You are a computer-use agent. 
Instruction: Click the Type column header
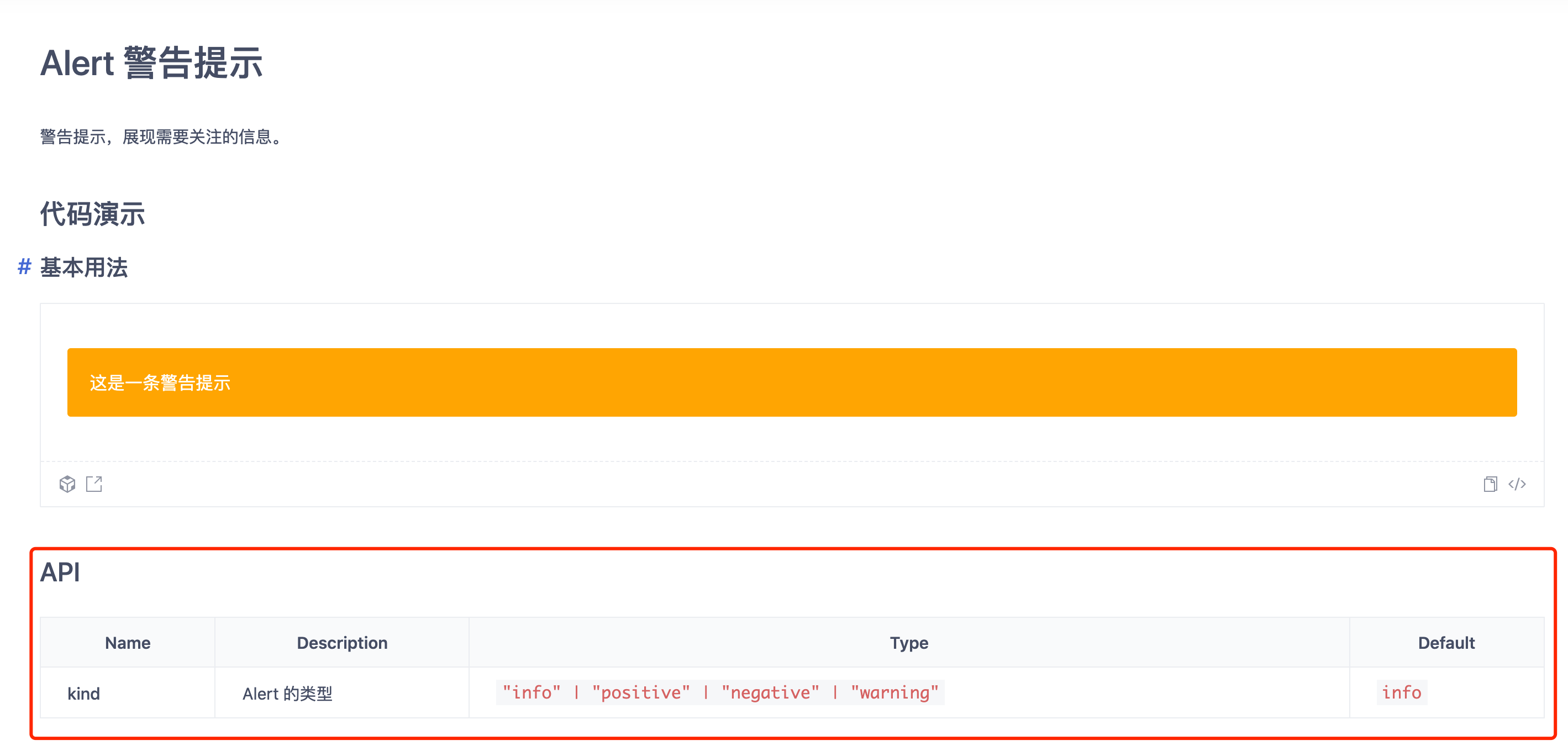909,643
